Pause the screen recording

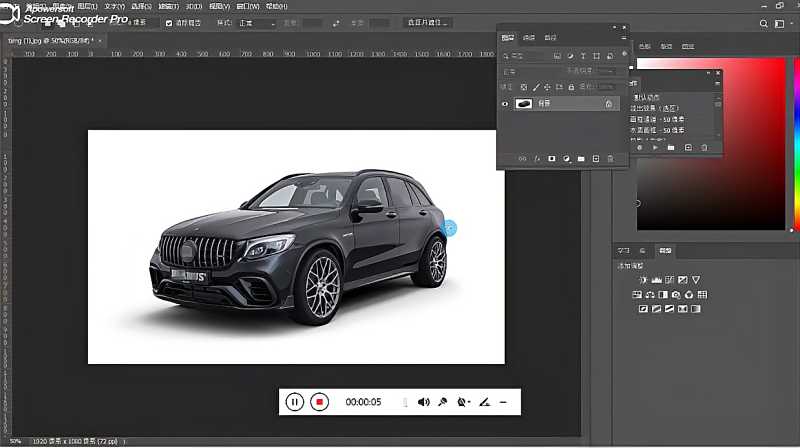tap(294, 402)
